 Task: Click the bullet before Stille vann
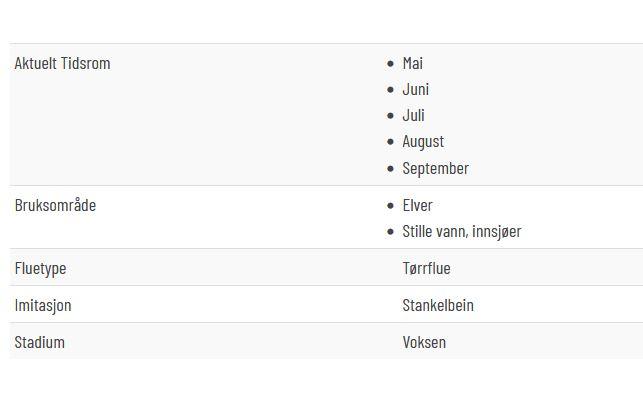tap(390, 232)
